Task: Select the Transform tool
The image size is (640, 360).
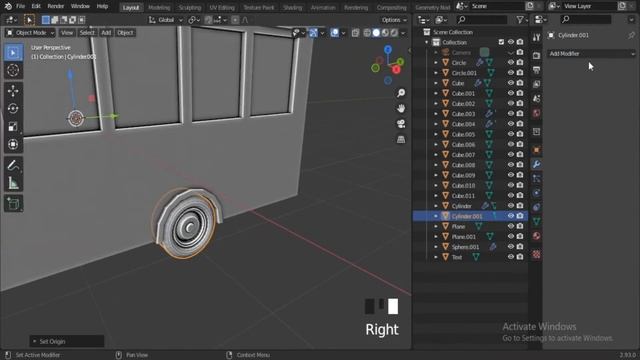Action: [x=13, y=144]
